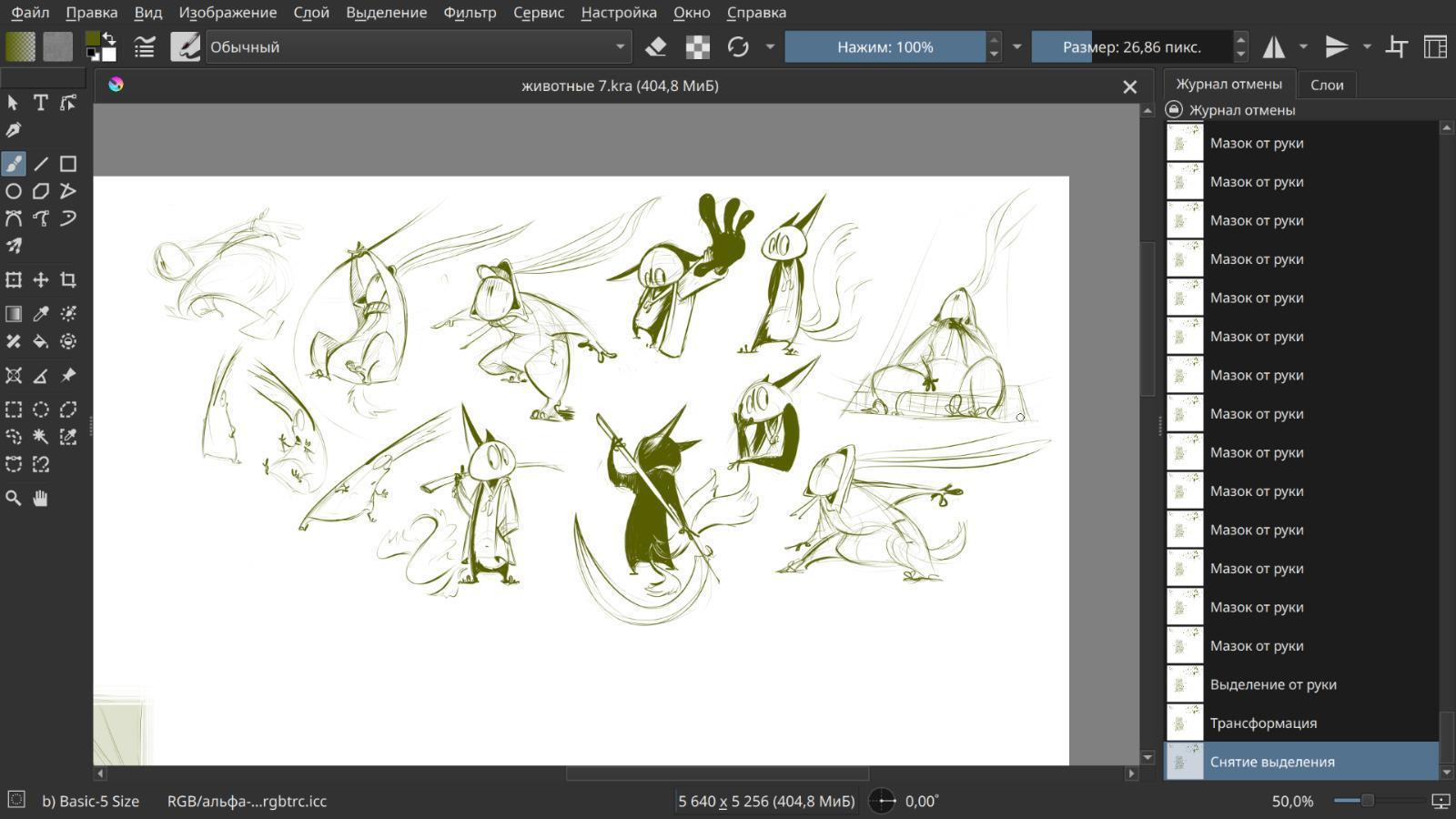Select the Rectangular selection tool
The image size is (1456, 819).
pyautogui.click(x=14, y=409)
